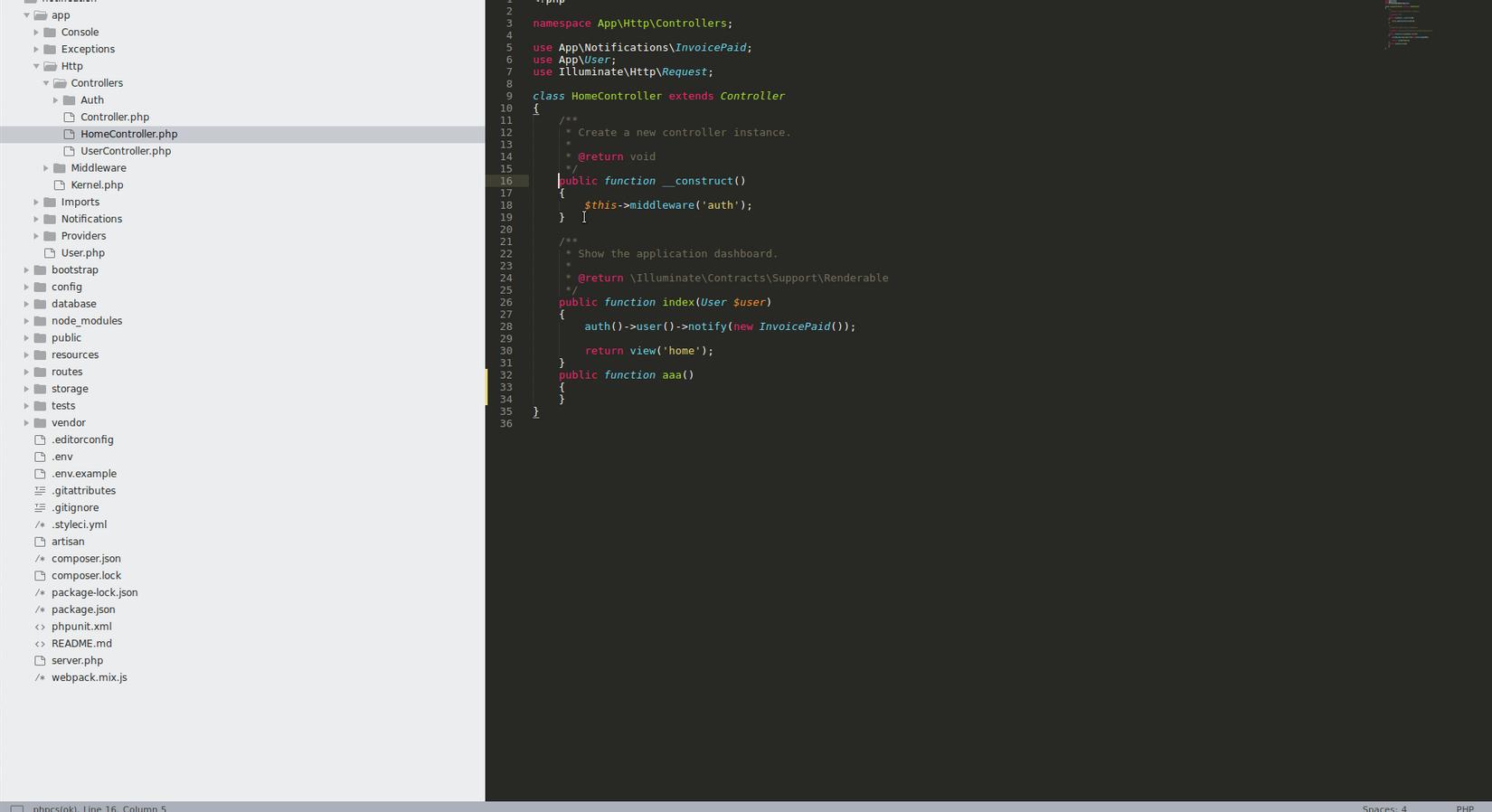This screenshot has width=1492, height=812.
Task: Click the composer.json file icon
Action: tap(40, 559)
